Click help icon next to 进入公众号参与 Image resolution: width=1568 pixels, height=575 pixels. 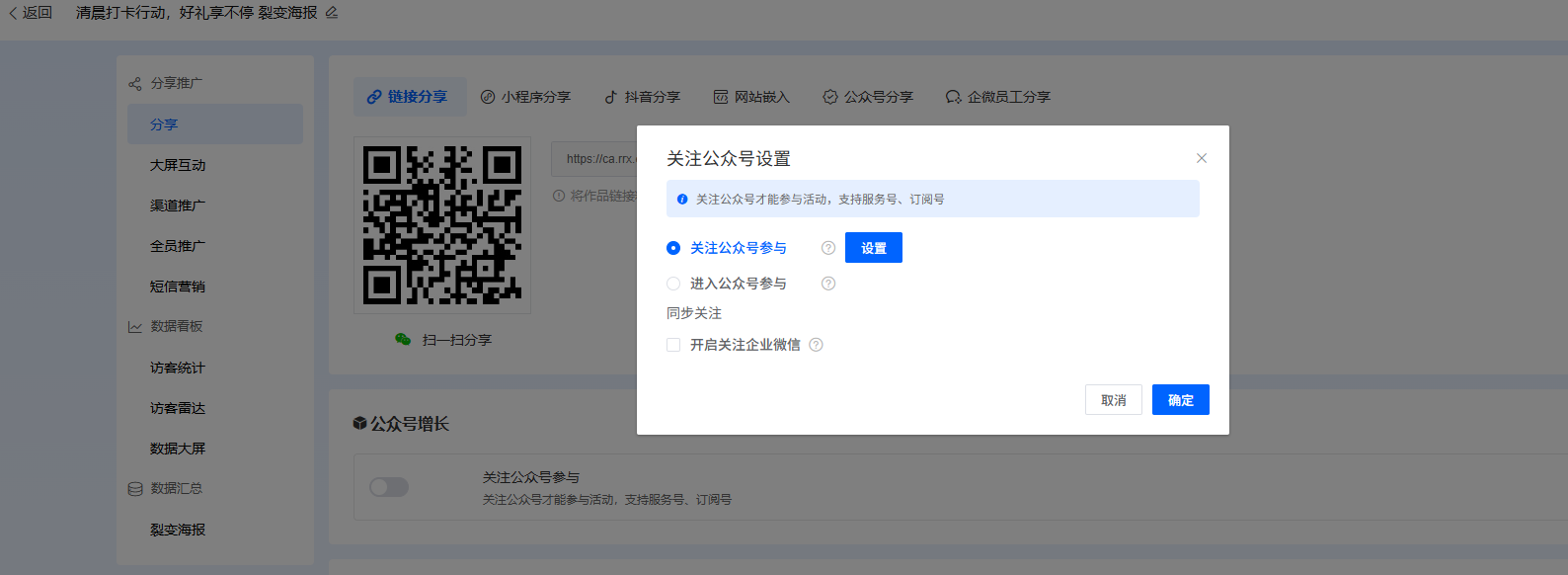[828, 284]
